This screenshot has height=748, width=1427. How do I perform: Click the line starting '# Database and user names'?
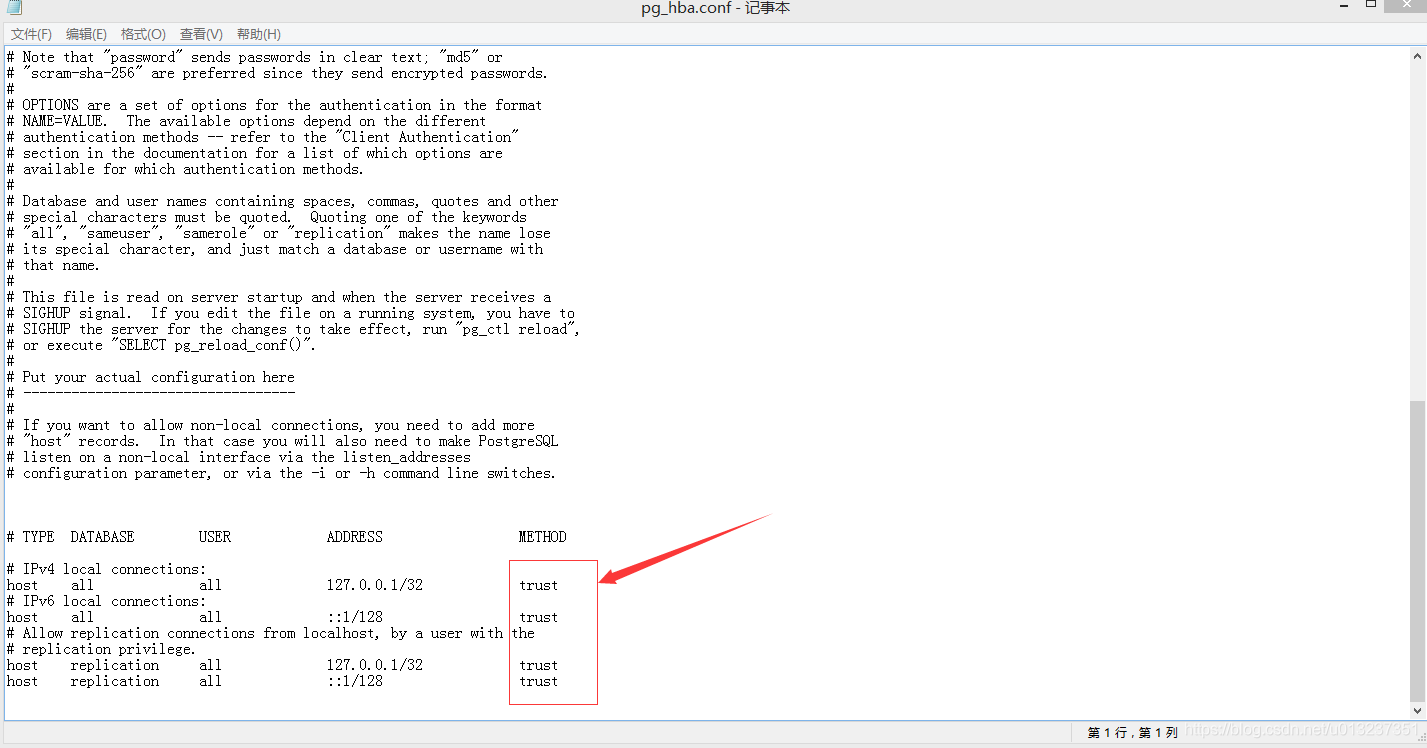(x=282, y=201)
